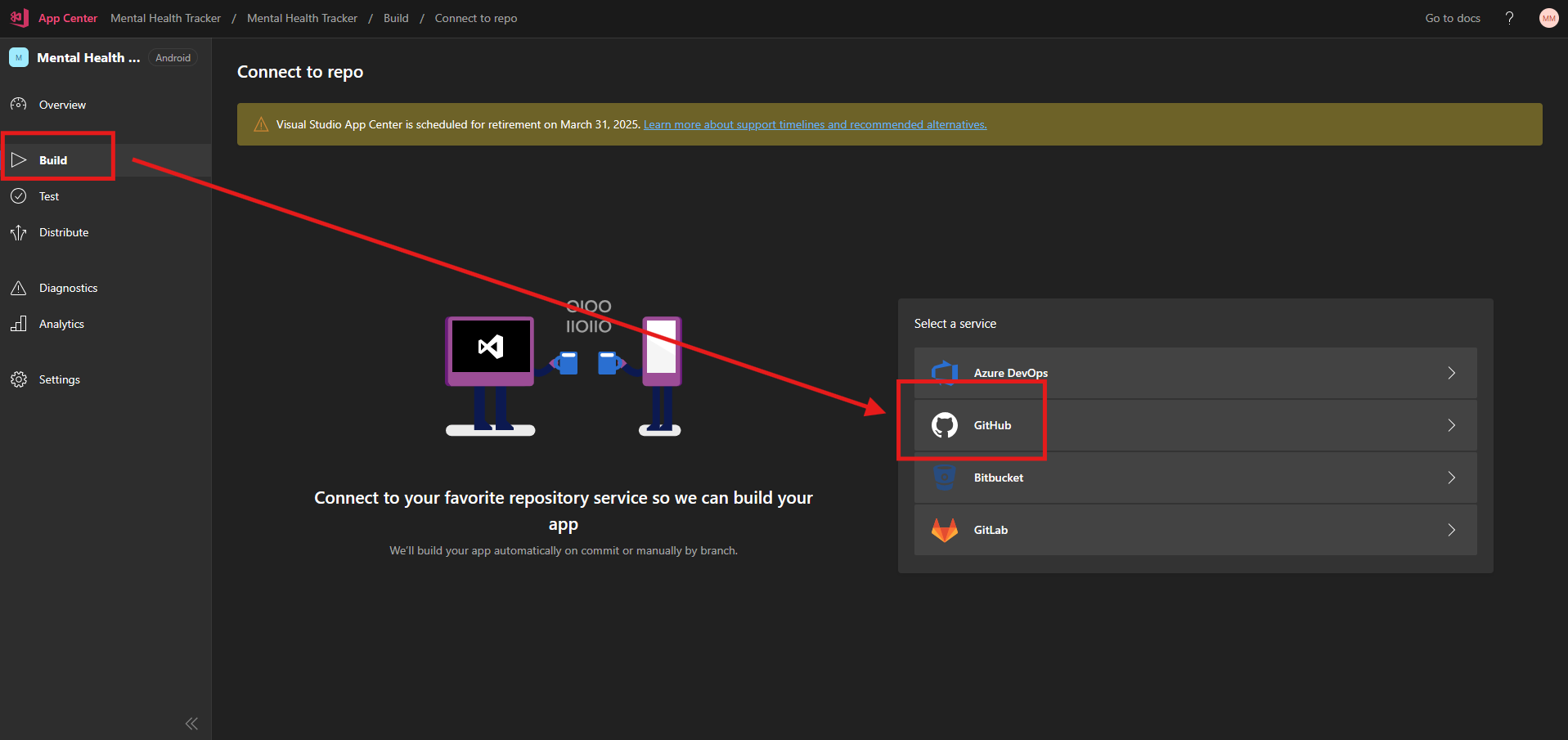Go to Test in the sidebar

coord(106,196)
